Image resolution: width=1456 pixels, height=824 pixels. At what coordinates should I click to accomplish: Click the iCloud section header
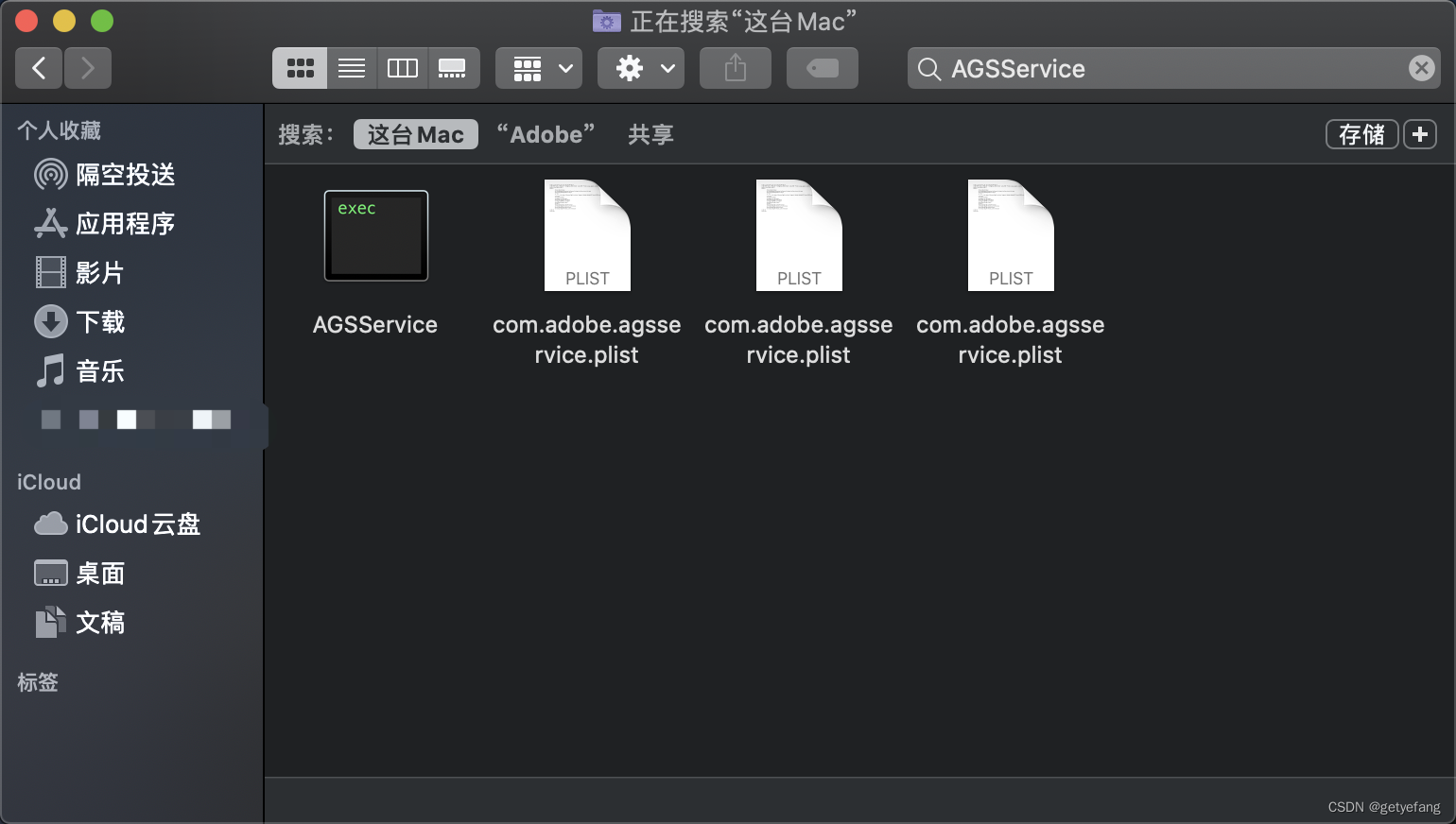(x=49, y=482)
